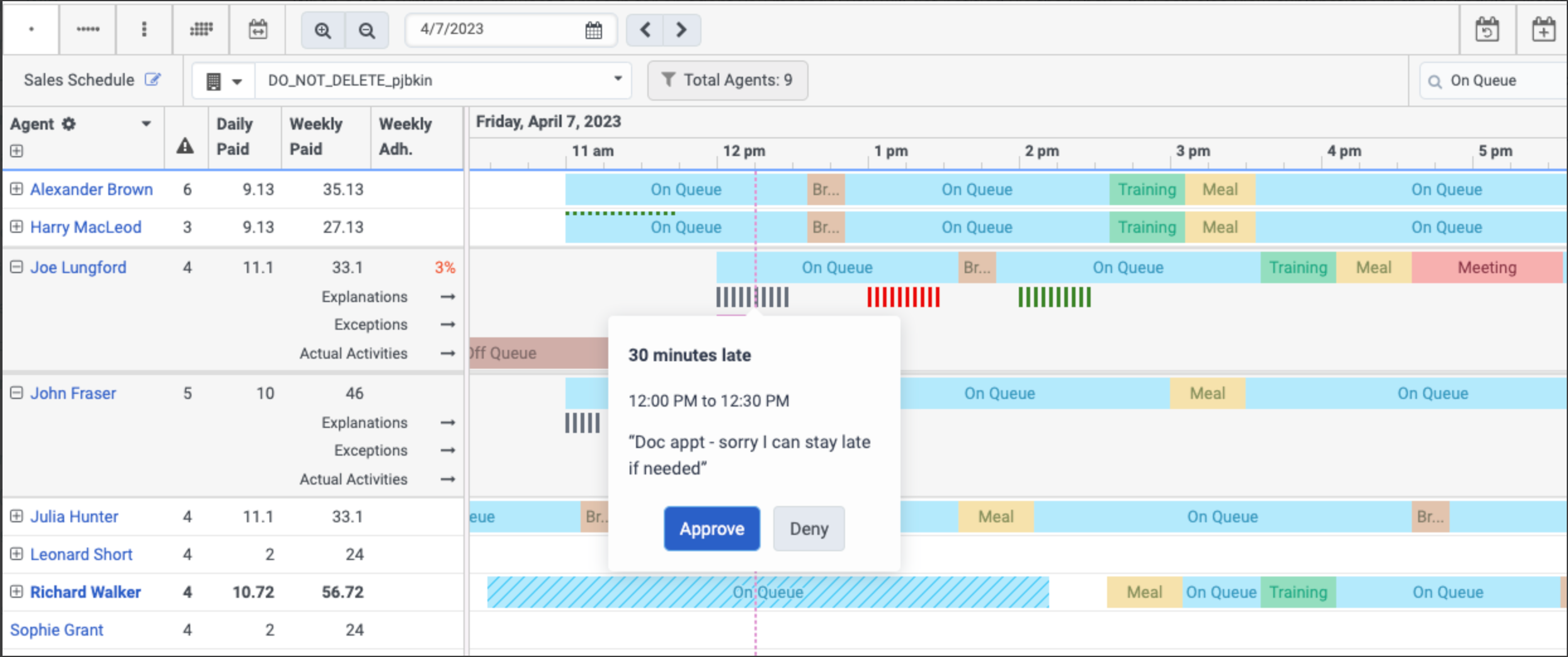Click the zoom in magnifier icon

pyautogui.click(x=322, y=30)
